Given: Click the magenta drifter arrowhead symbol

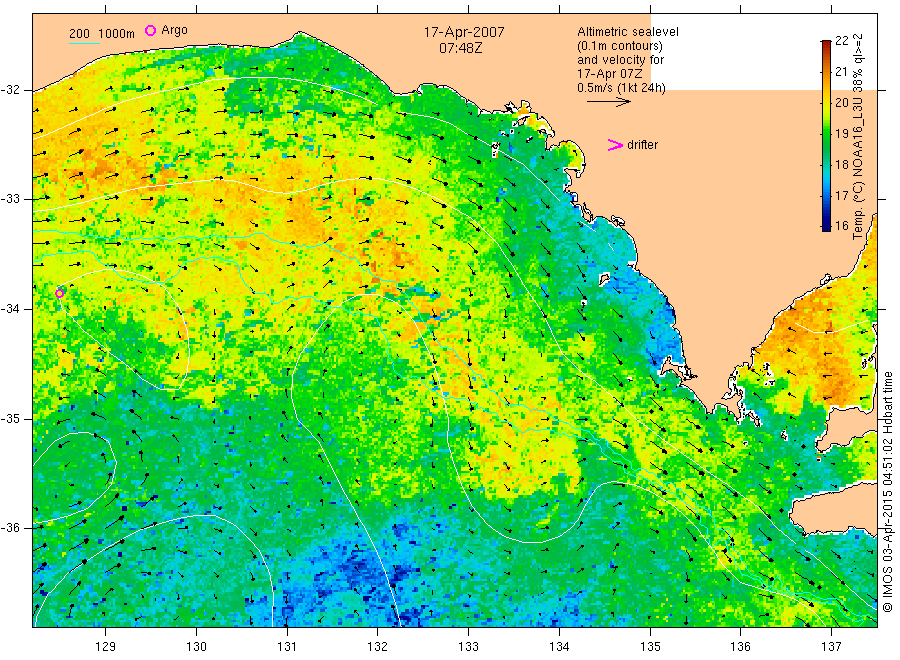Looking at the screenshot, I should (615, 145).
